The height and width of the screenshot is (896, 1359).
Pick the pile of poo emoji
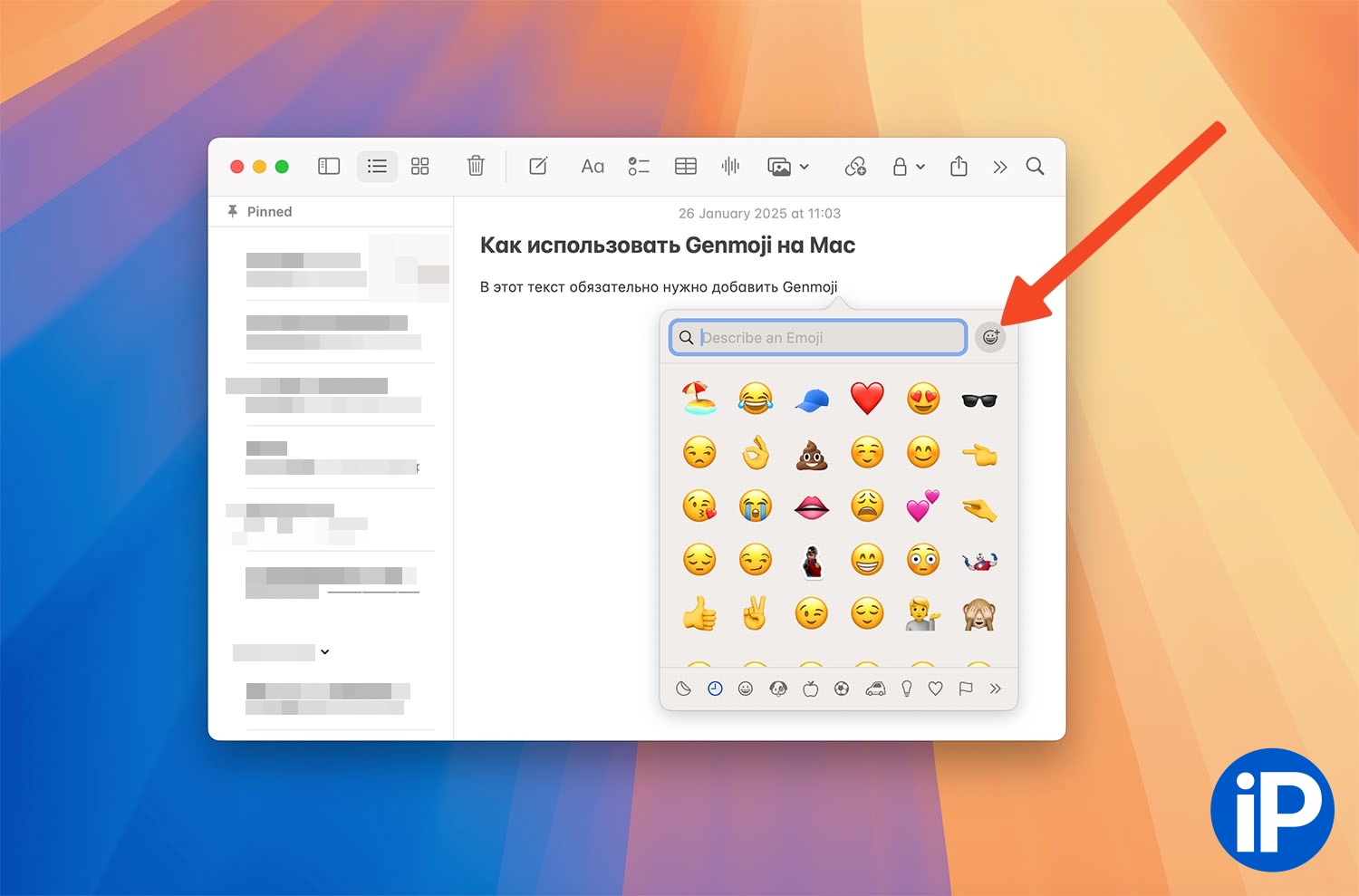[812, 453]
